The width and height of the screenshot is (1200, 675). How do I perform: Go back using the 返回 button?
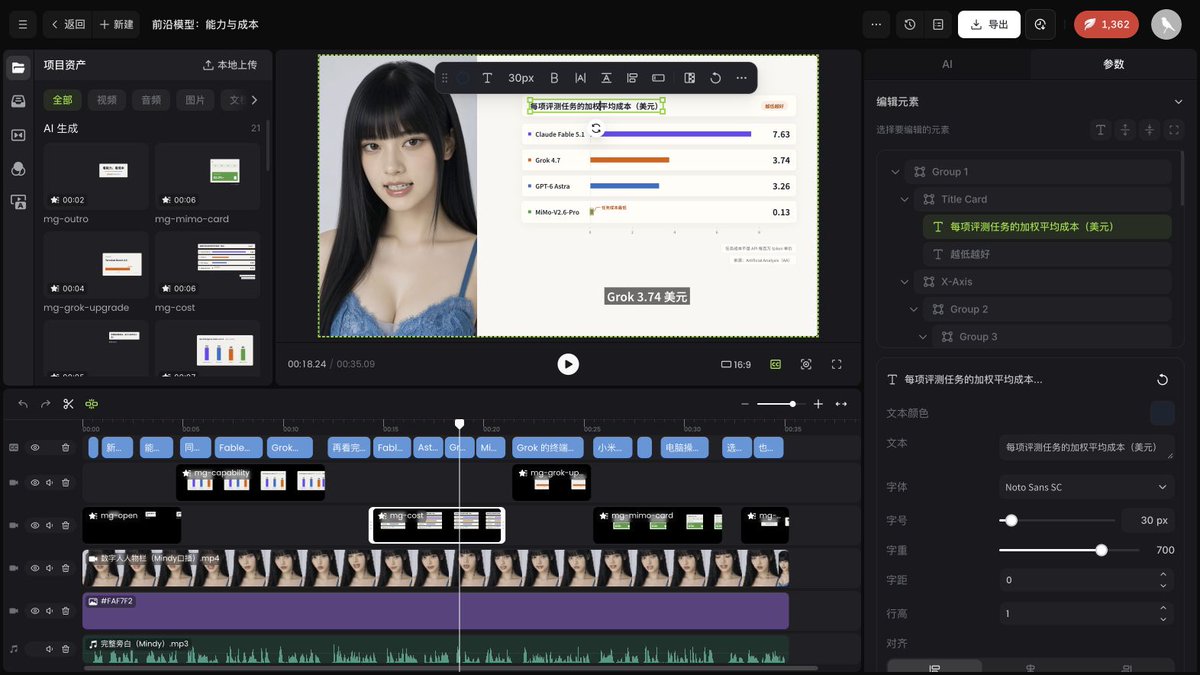click(x=68, y=24)
